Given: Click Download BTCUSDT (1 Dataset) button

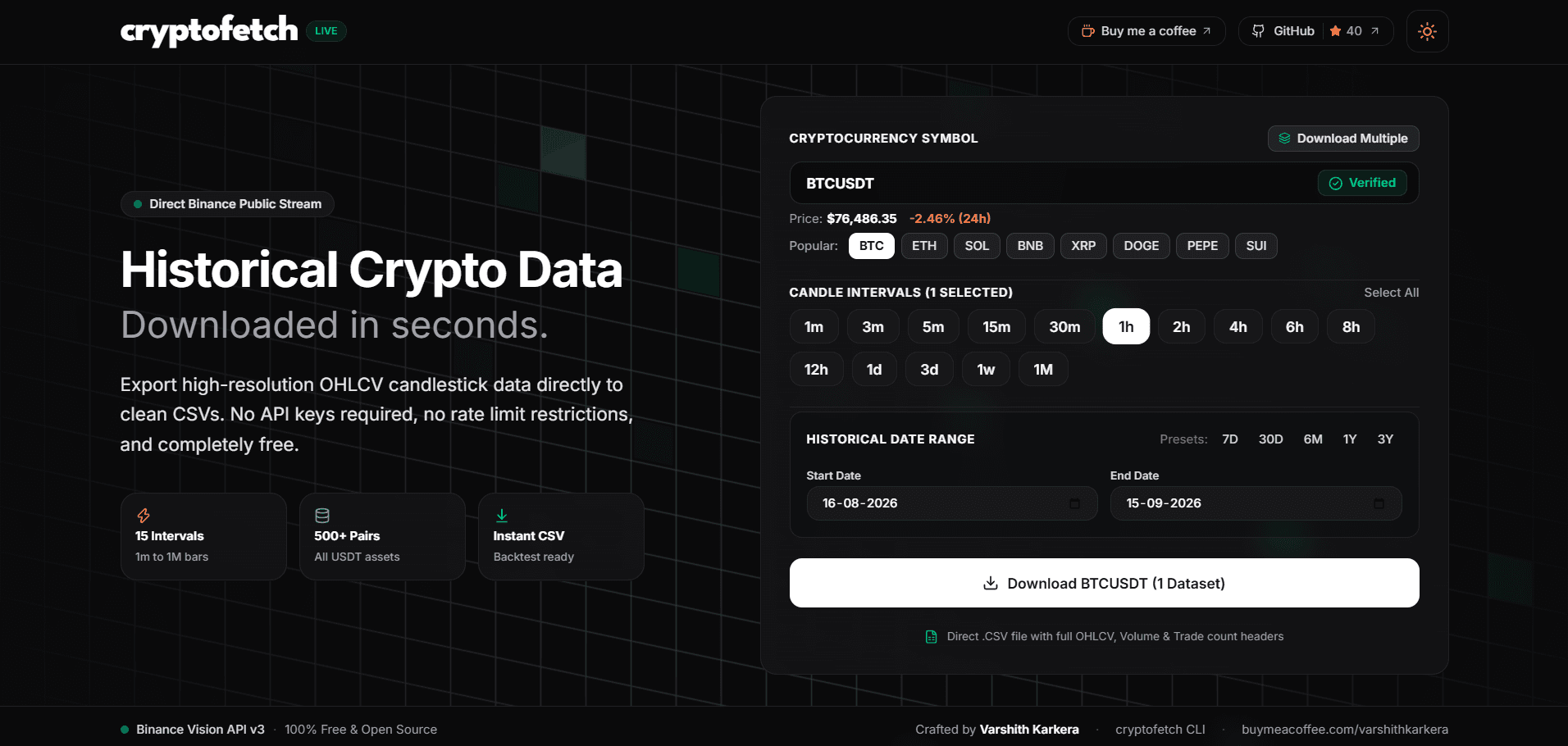Looking at the screenshot, I should 1104,583.
